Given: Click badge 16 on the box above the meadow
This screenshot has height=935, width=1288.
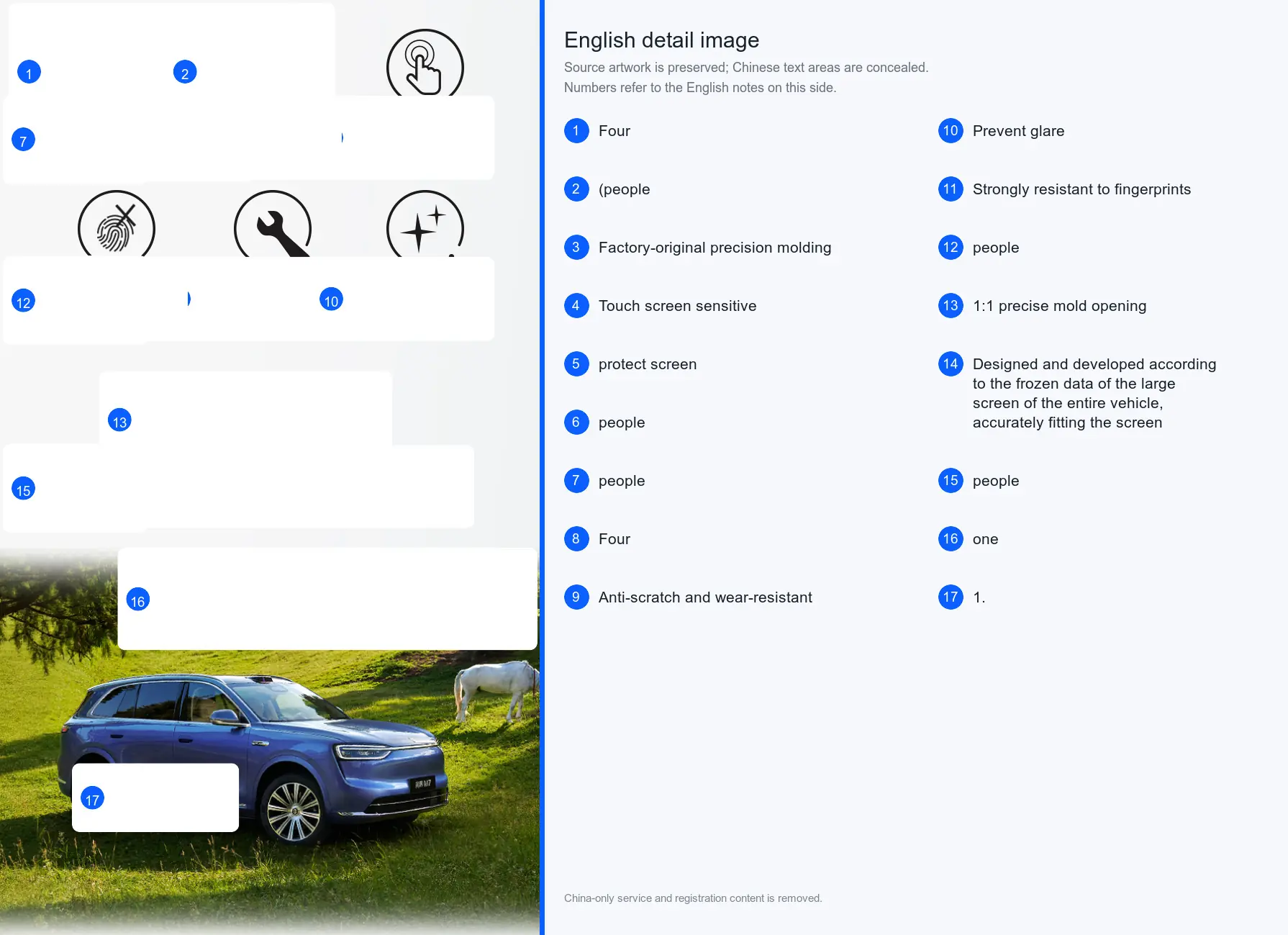Looking at the screenshot, I should click(x=138, y=600).
